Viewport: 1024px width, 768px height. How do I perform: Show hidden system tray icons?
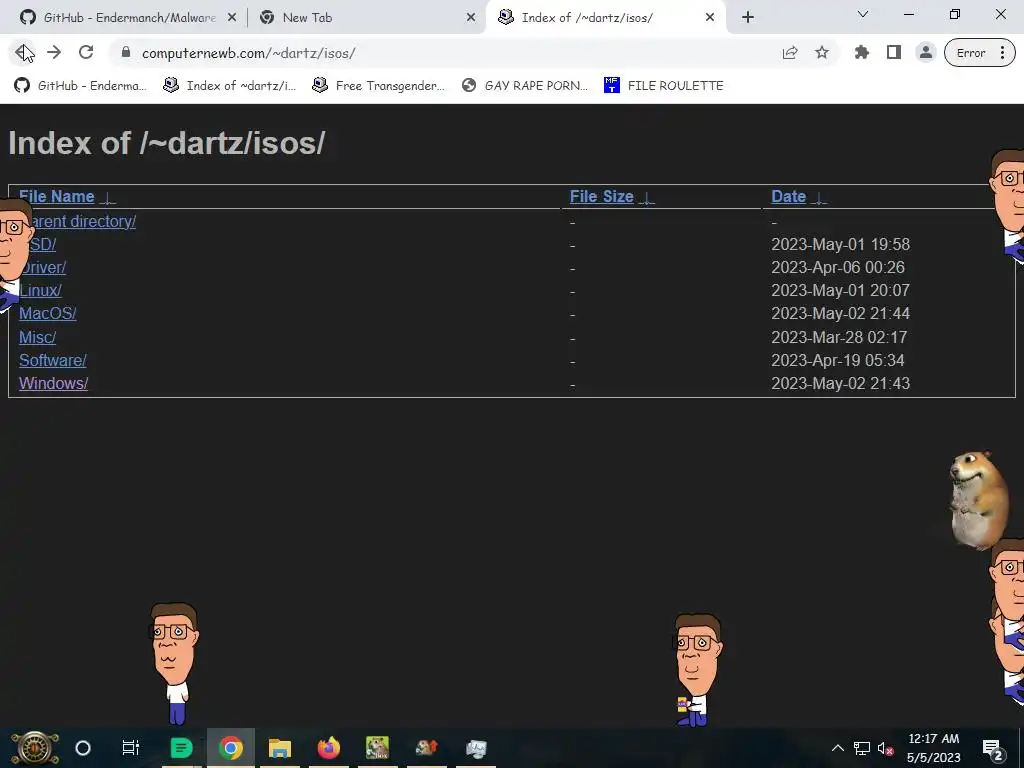[x=837, y=748]
